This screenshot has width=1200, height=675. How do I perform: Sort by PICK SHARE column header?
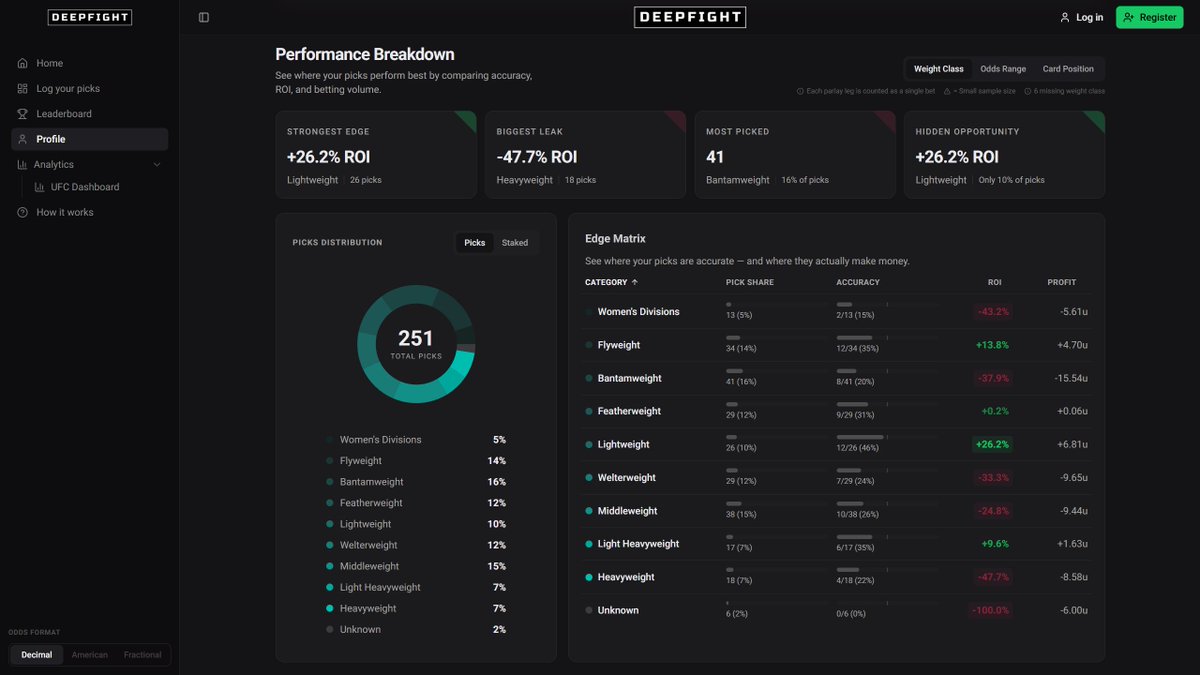(749, 282)
